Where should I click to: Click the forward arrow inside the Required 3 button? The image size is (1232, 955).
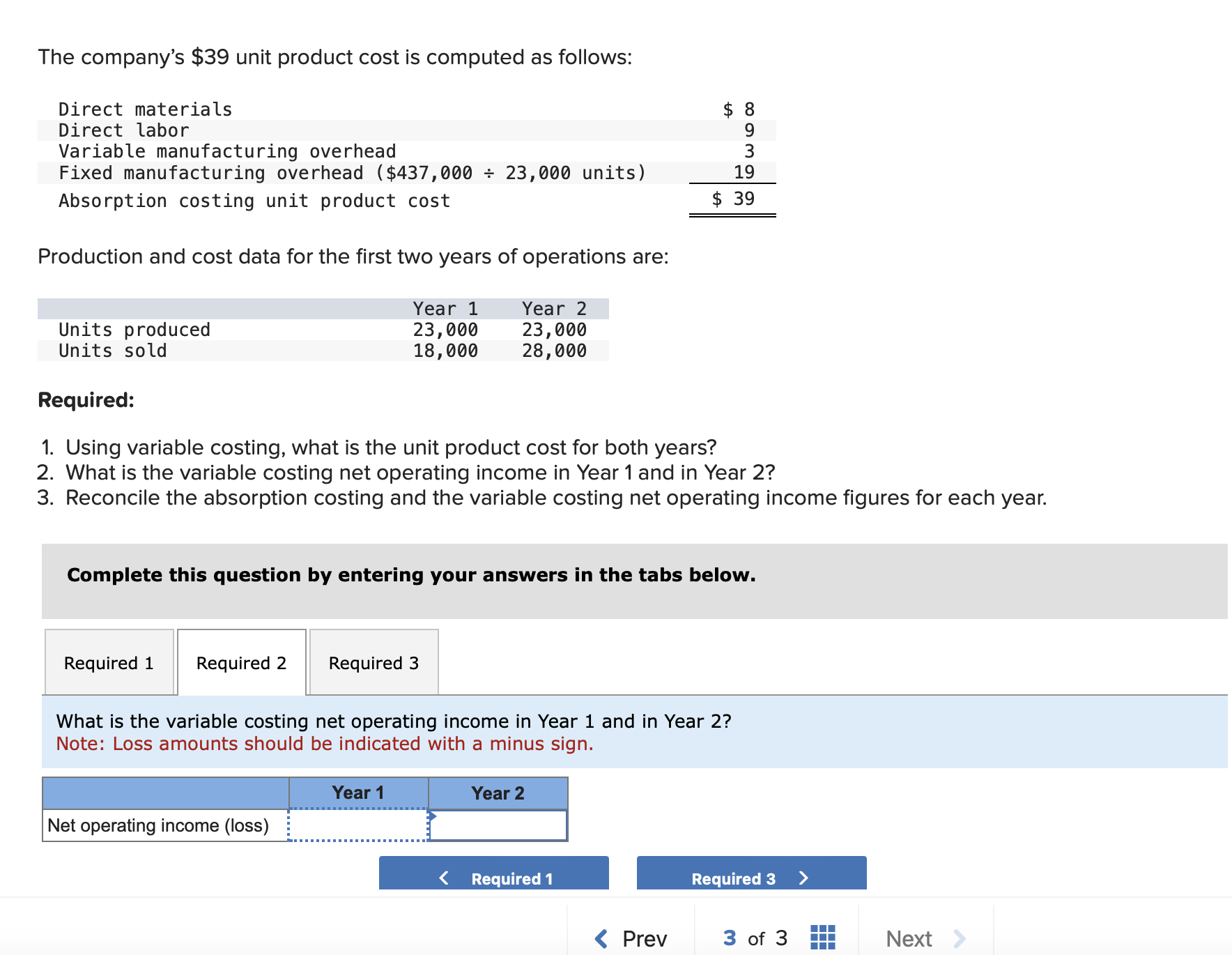coord(805,879)
